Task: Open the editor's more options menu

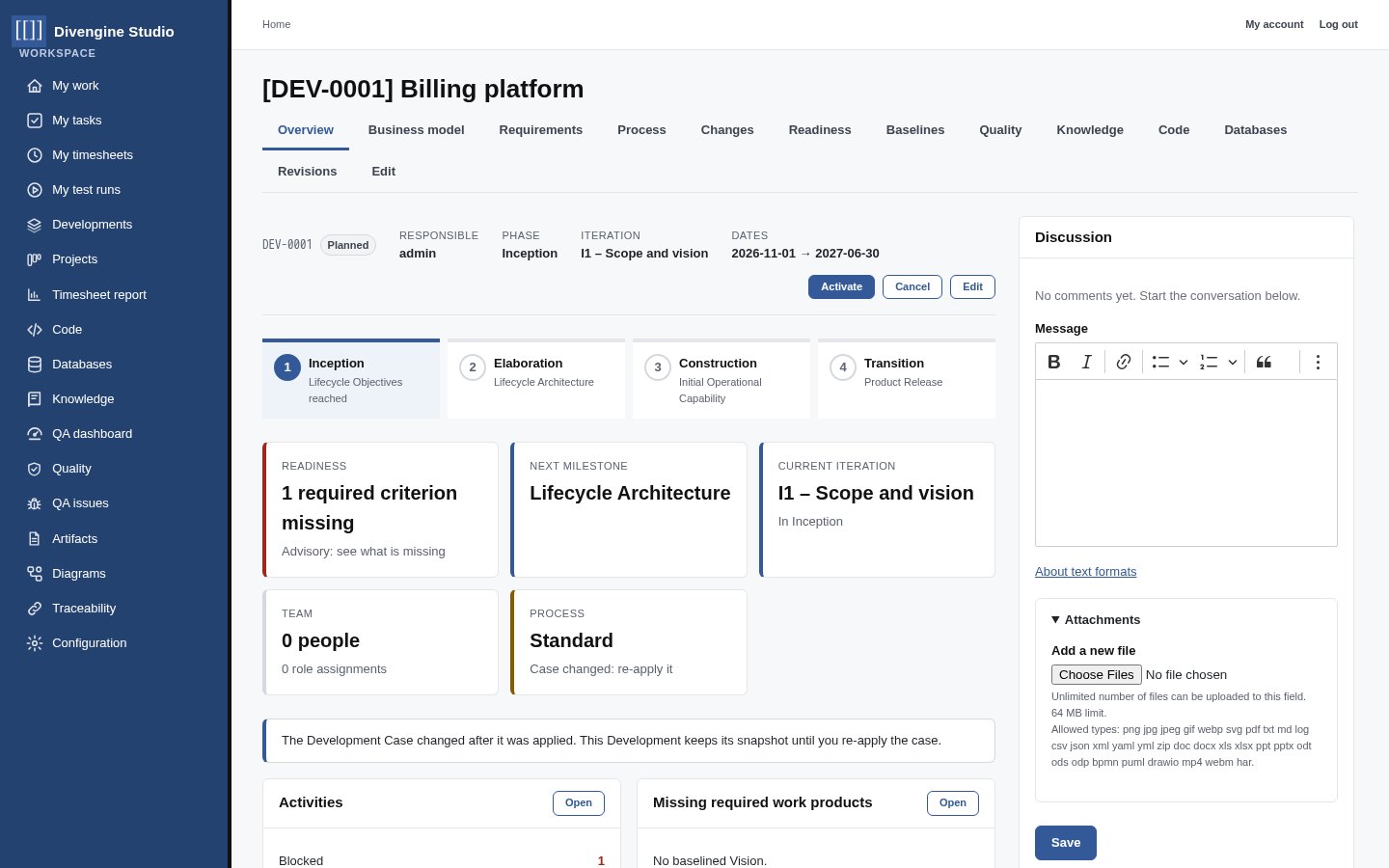Action: (x=1318, y=362)
